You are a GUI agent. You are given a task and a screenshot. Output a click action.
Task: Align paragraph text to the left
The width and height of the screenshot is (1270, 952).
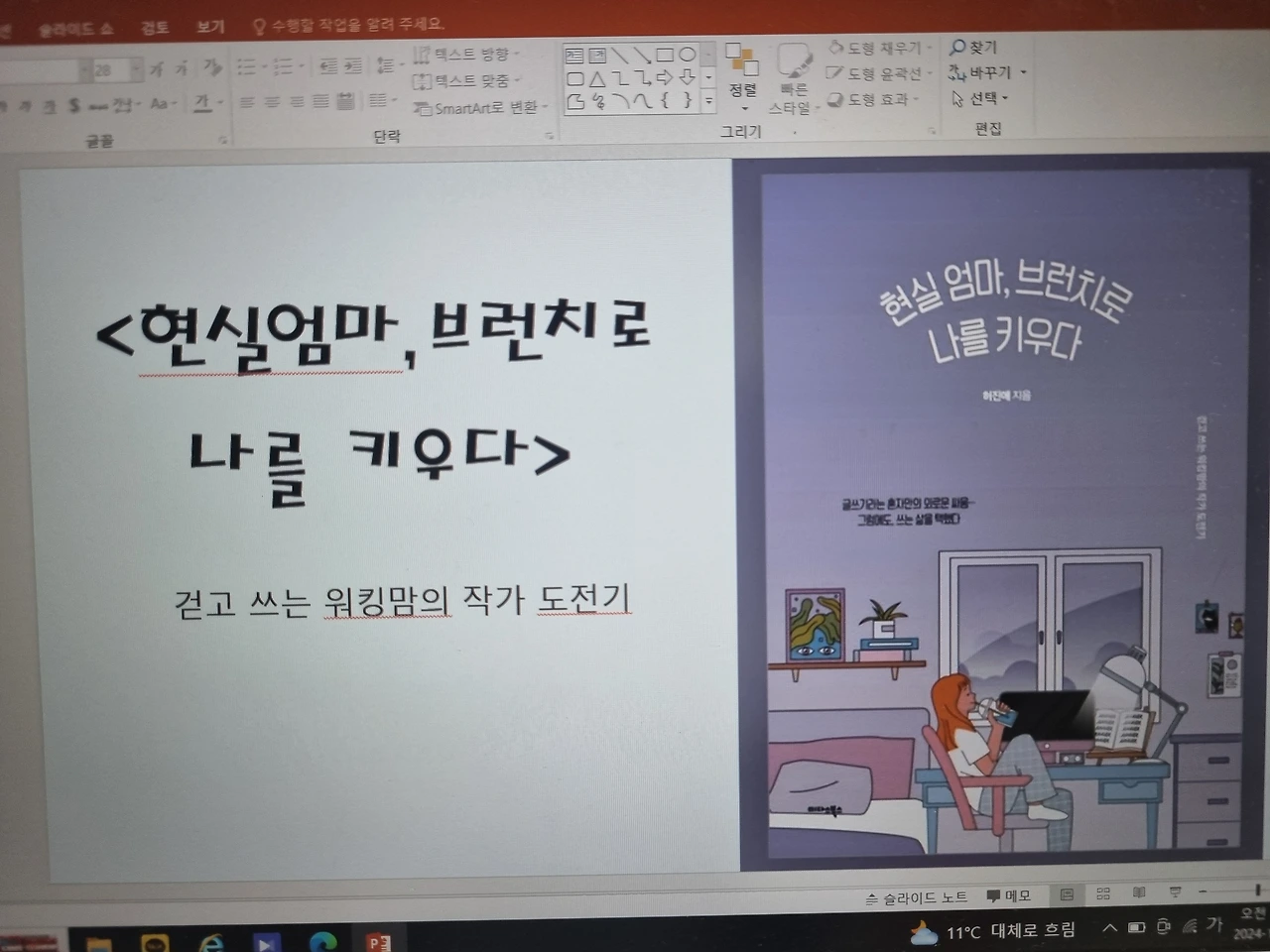pos(247,101)
